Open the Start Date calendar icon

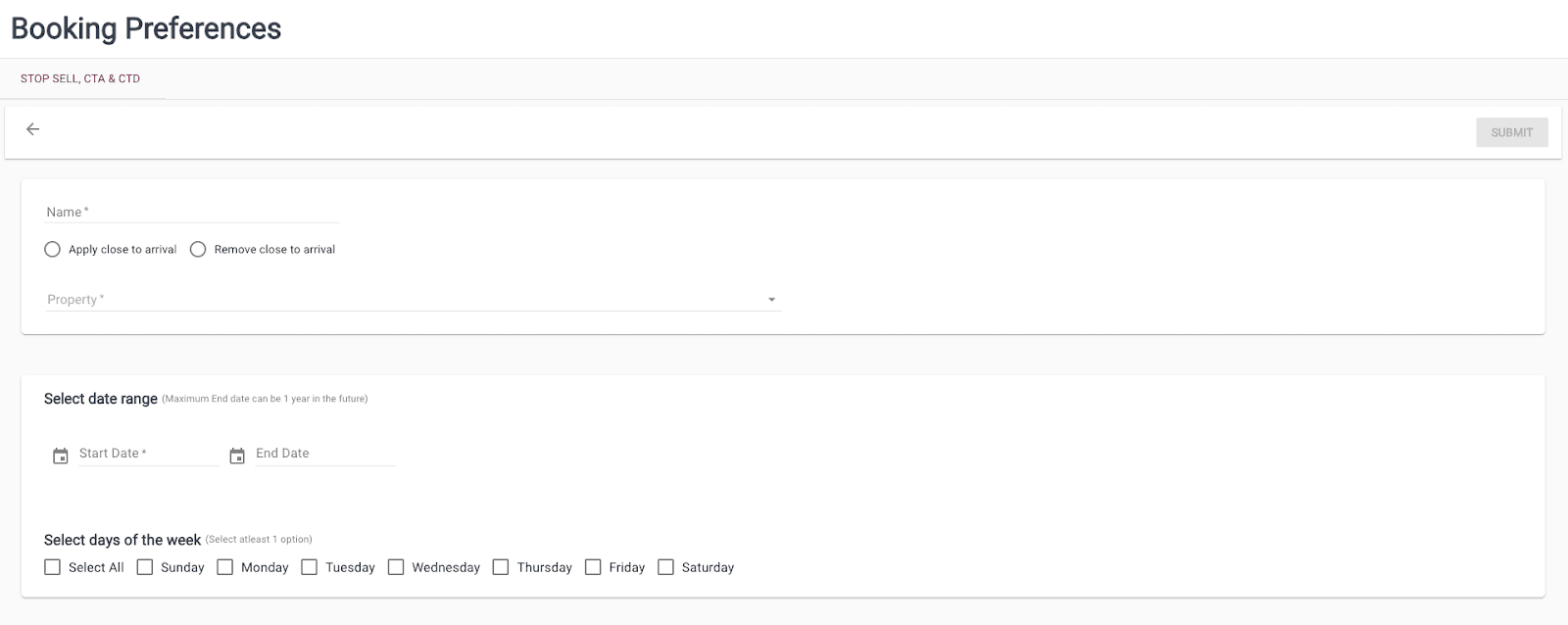61,456
